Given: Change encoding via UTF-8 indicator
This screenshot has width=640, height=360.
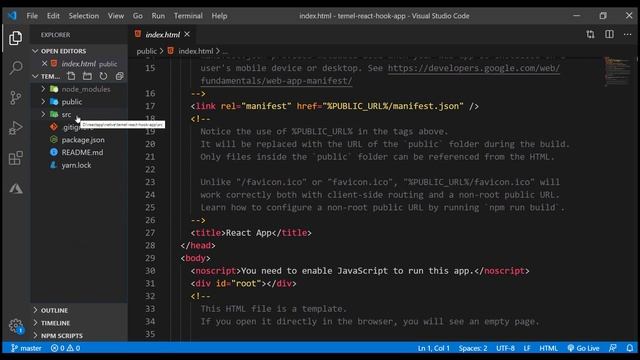Looking at the screenshot, I should click(x=505, y=348).
